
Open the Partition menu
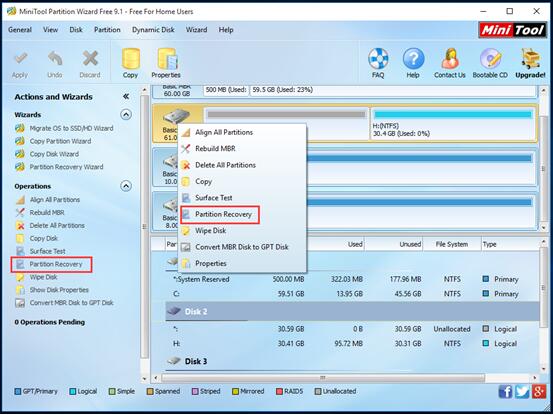coord(107,30)
